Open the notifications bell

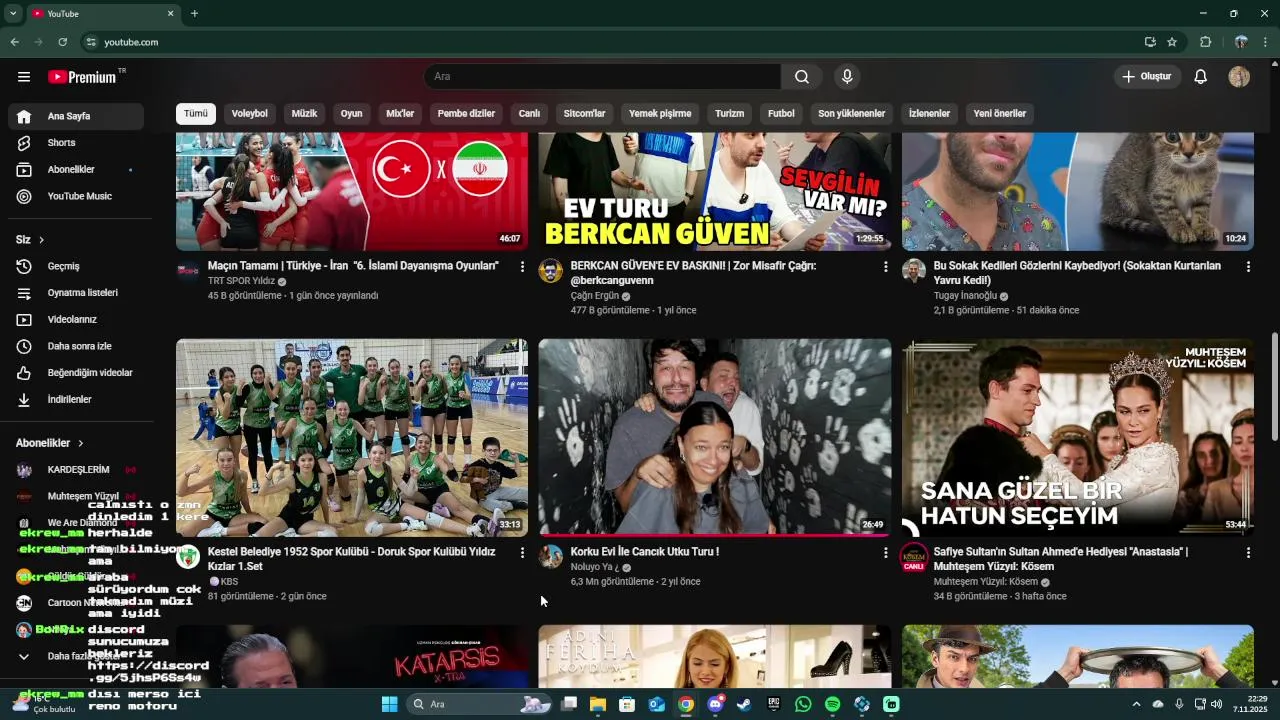pos(1201,77)
